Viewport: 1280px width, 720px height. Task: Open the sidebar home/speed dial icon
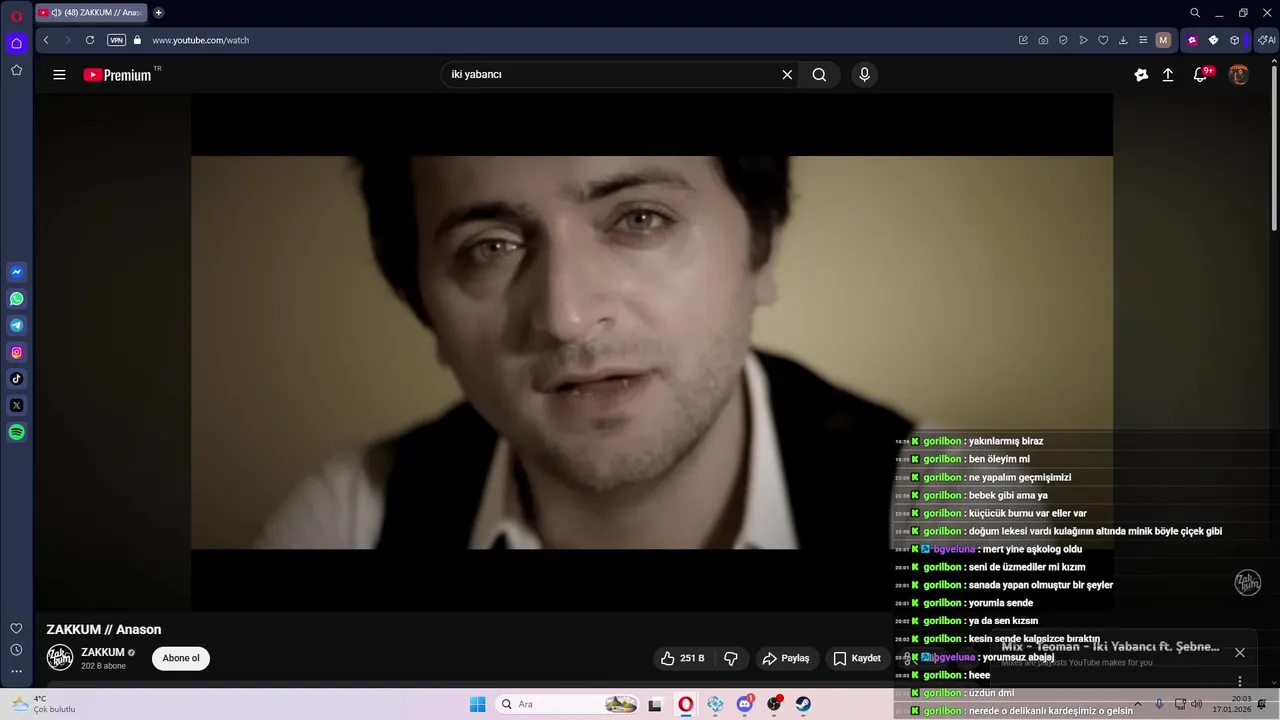tap(17, 43)
